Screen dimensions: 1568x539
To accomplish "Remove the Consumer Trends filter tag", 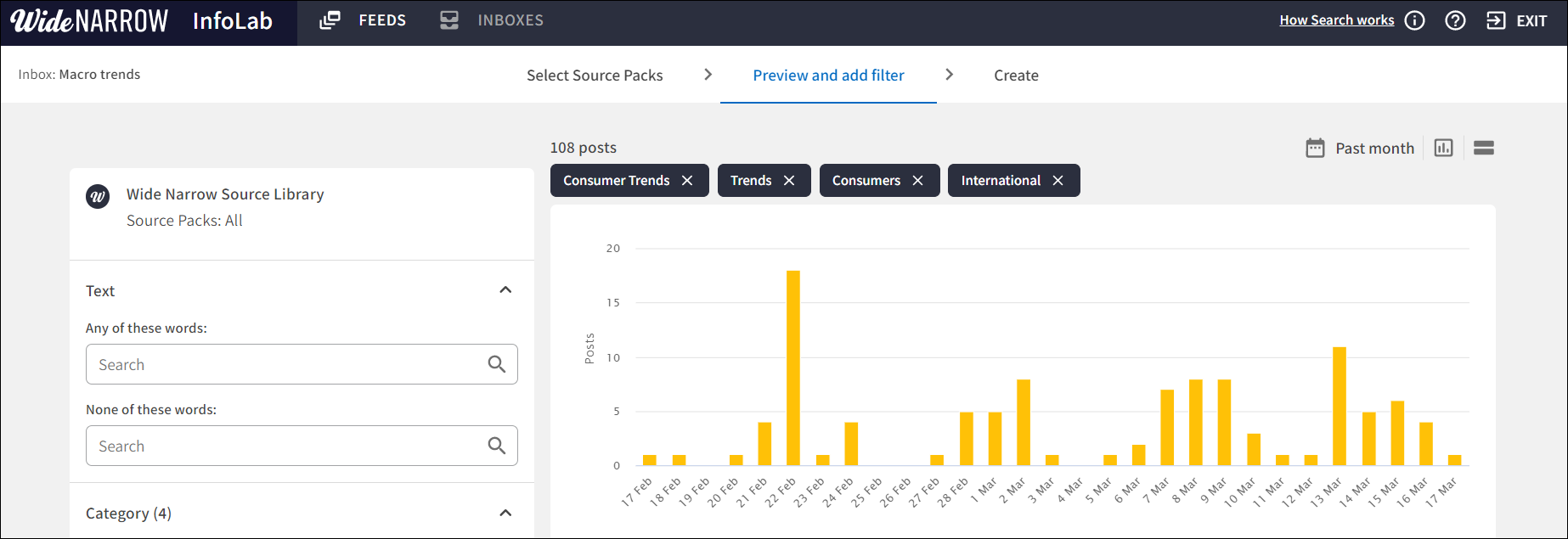I will (687, 181).
